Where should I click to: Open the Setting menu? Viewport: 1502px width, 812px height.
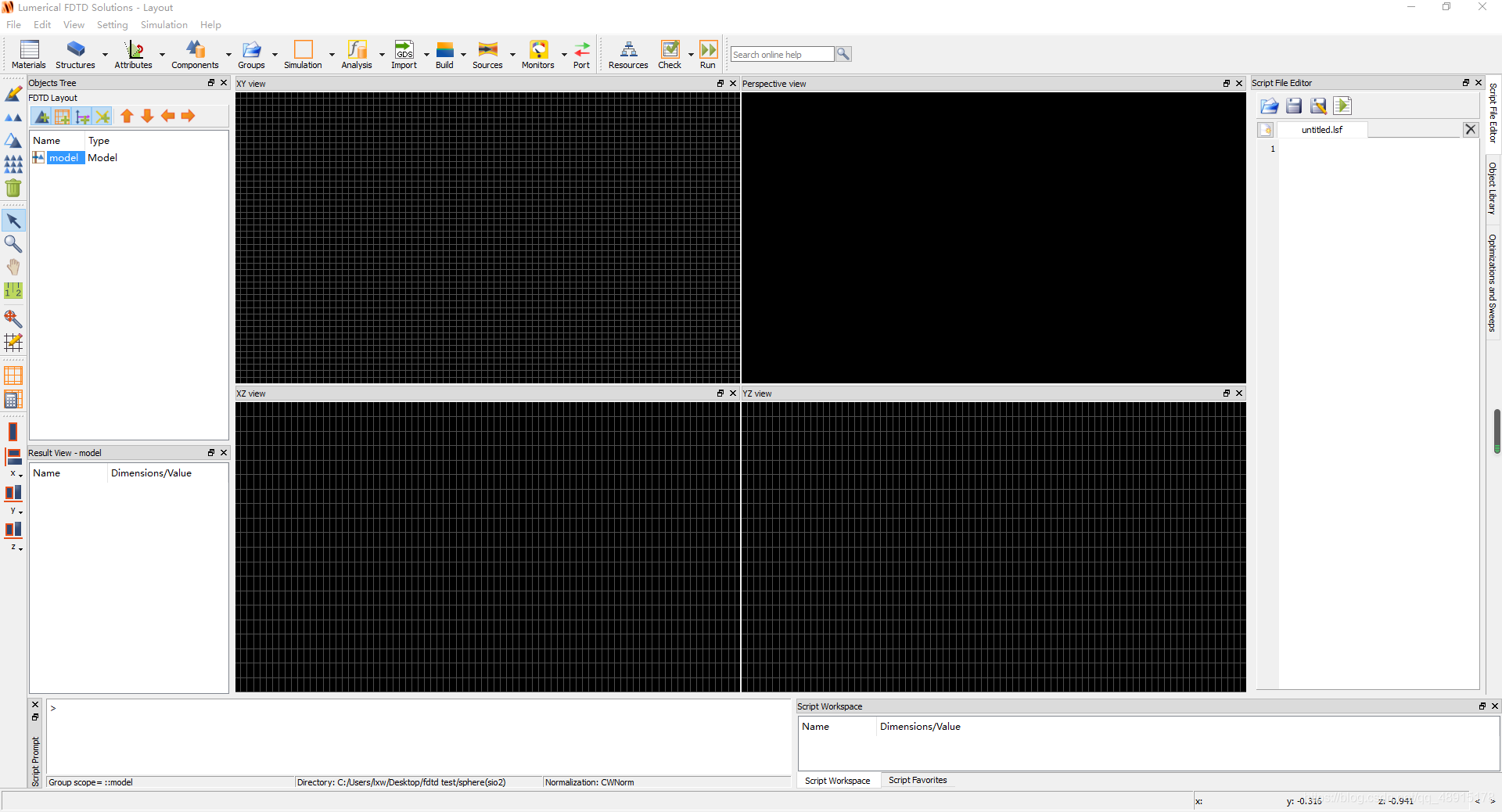(x=112, y=24)
